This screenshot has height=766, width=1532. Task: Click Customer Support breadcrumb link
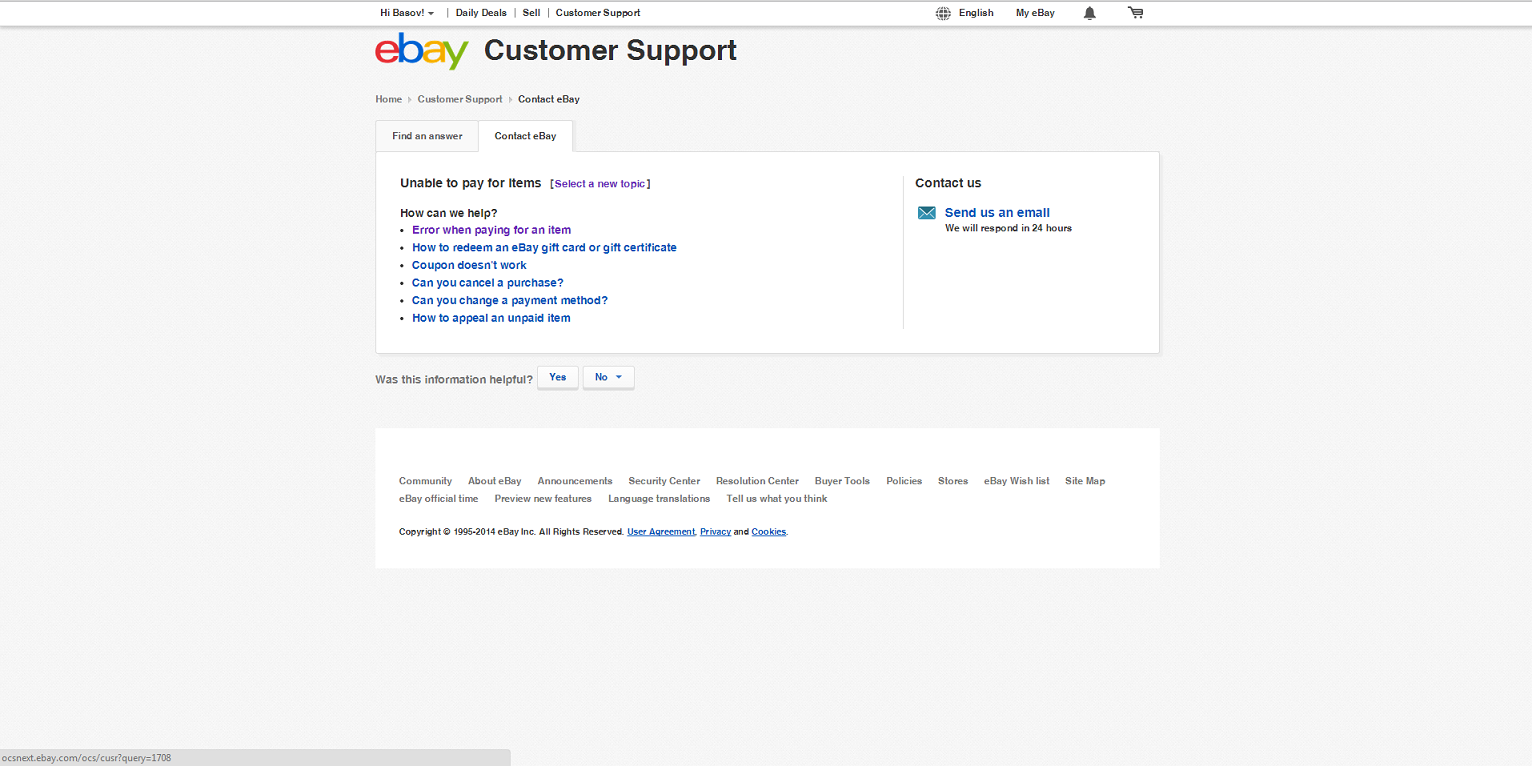coord(460,99)
